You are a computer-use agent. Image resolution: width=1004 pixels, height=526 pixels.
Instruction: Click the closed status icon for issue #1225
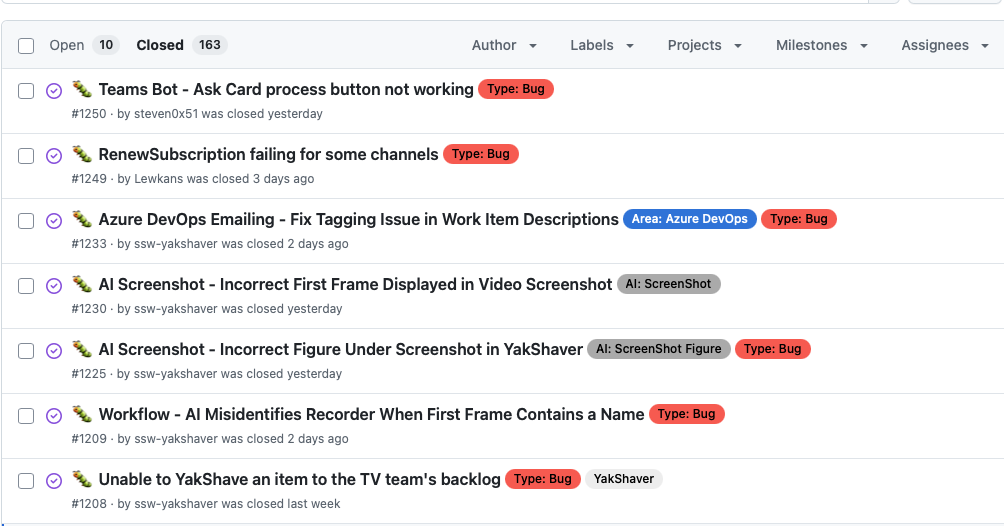[54, 351]
